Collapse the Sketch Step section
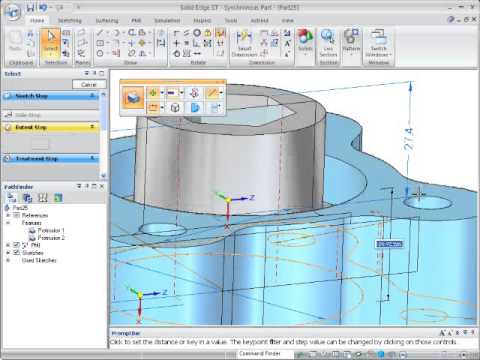 click(92, 96)
